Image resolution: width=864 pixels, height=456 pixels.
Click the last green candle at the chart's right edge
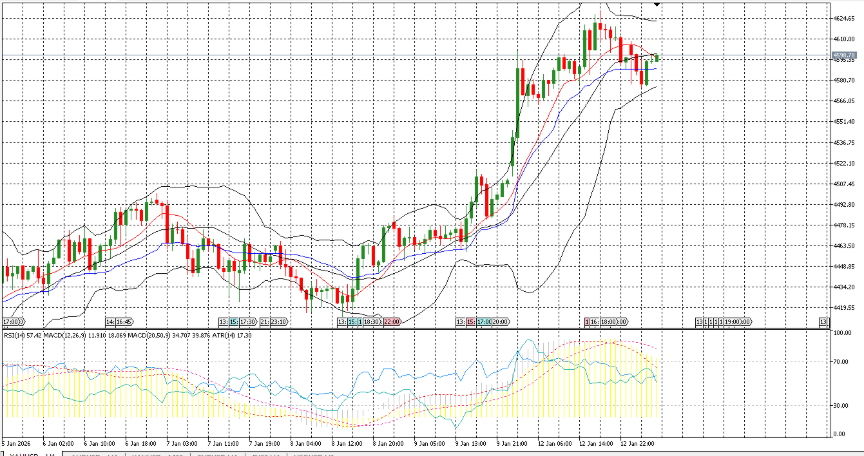[656, 58]
